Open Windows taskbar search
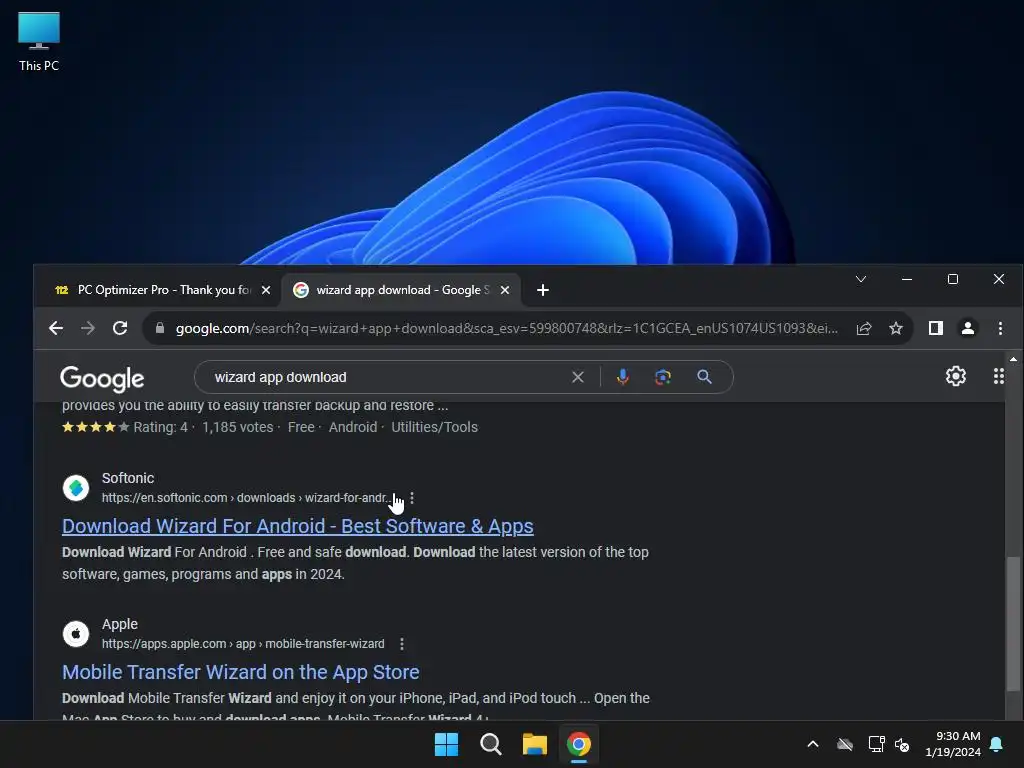This screenshot has height=768, width=1024. point(490,744)
